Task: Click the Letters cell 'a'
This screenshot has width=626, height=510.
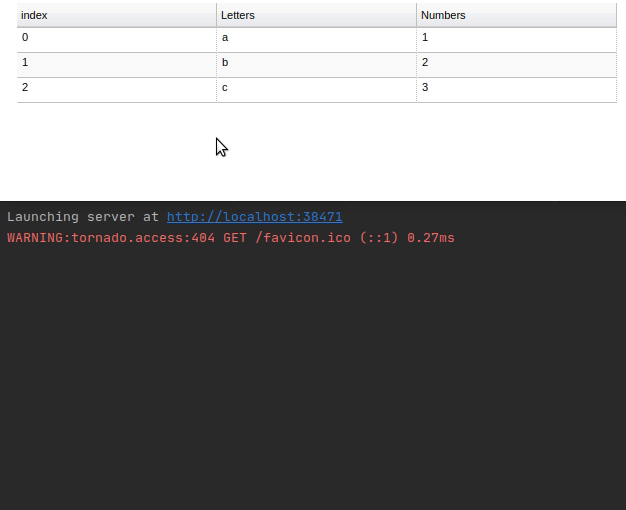Action: (x=317, y=40)
